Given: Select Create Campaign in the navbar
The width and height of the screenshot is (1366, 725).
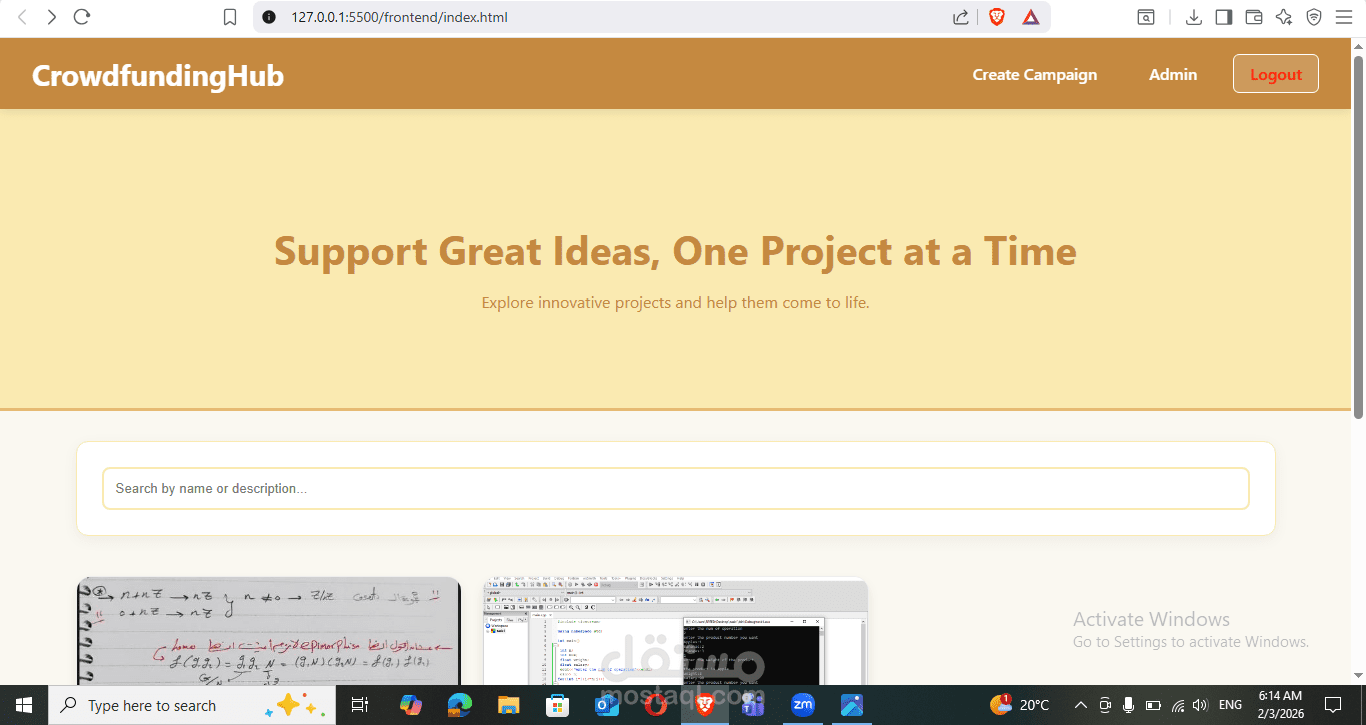Looking at the screenshot, I should pos(1034,74).
